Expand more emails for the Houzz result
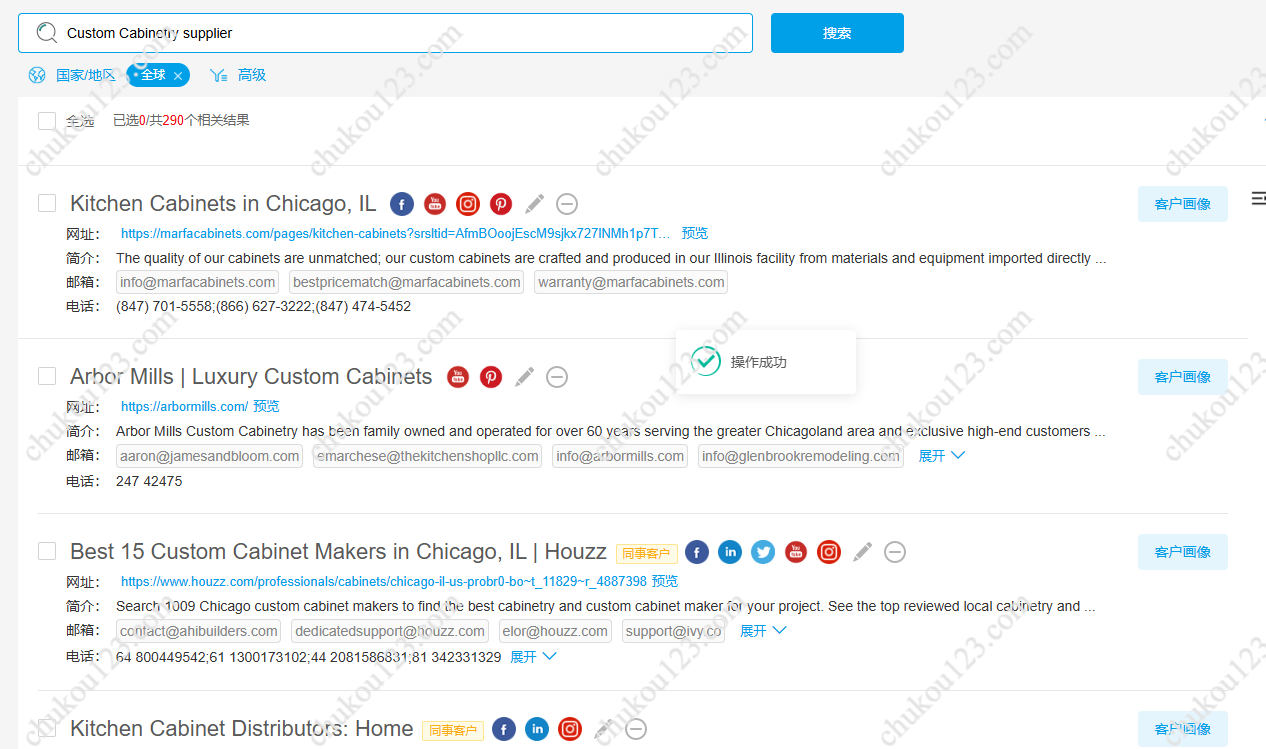This screenshot has width=1266, height=749. pyautogui.click(x=763, y=631)
